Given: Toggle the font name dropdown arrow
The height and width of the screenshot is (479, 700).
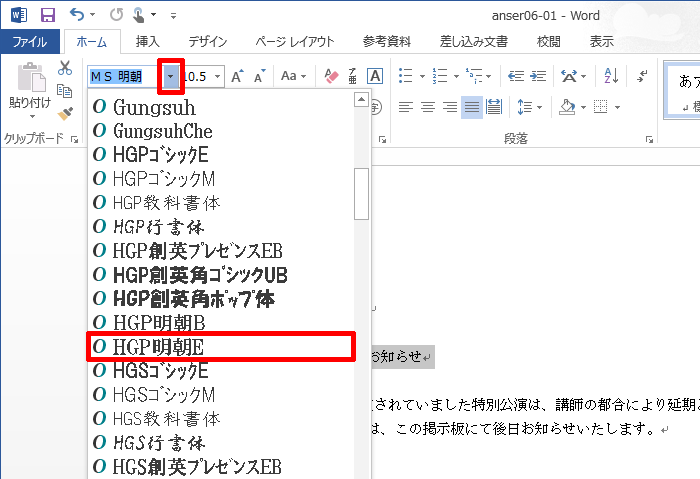Looking at the screenshot, I should pyautogui.click(x=171, y=76).
